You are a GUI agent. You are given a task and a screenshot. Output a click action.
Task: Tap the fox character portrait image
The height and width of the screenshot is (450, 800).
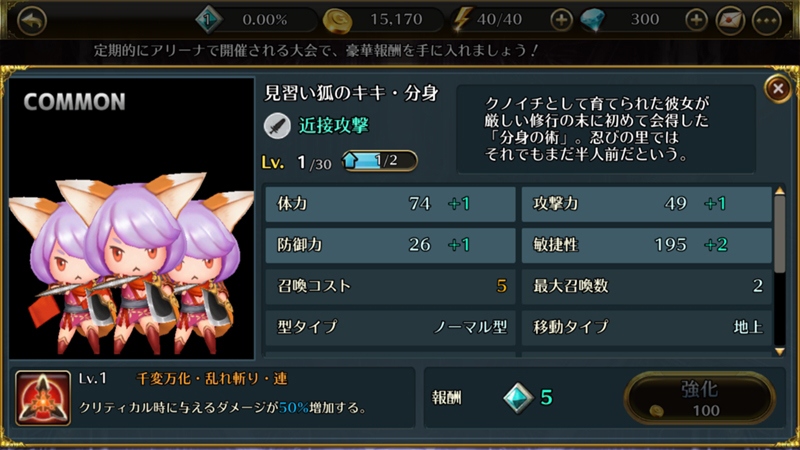[132, 218]
